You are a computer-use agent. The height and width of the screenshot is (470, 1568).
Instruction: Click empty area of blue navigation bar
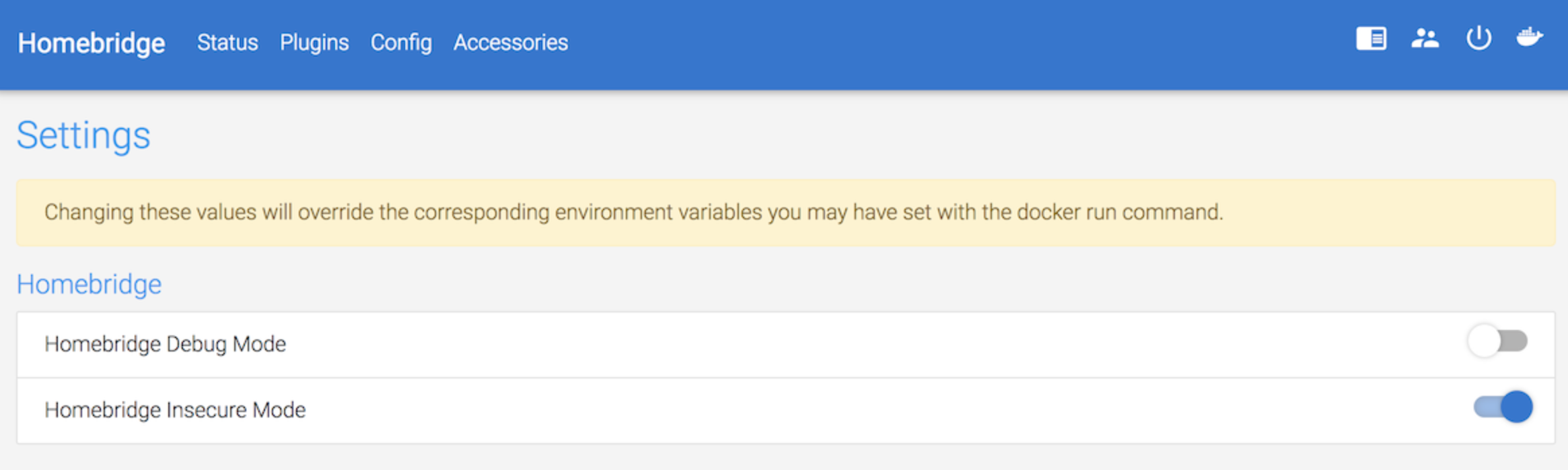[942, 43]
